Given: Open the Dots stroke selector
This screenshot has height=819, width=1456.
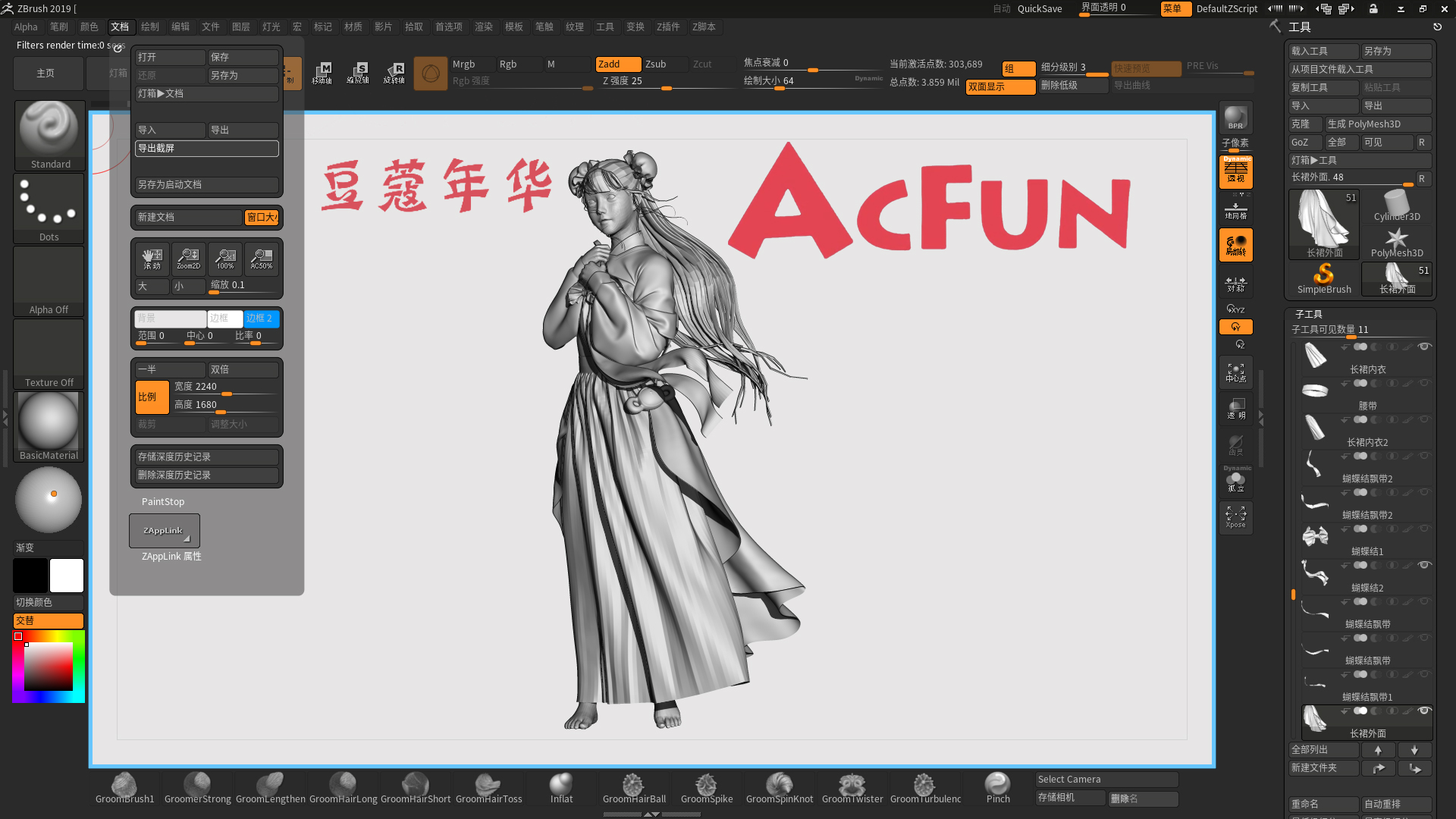Looking at the screenshot, I should tap(49, 208).
